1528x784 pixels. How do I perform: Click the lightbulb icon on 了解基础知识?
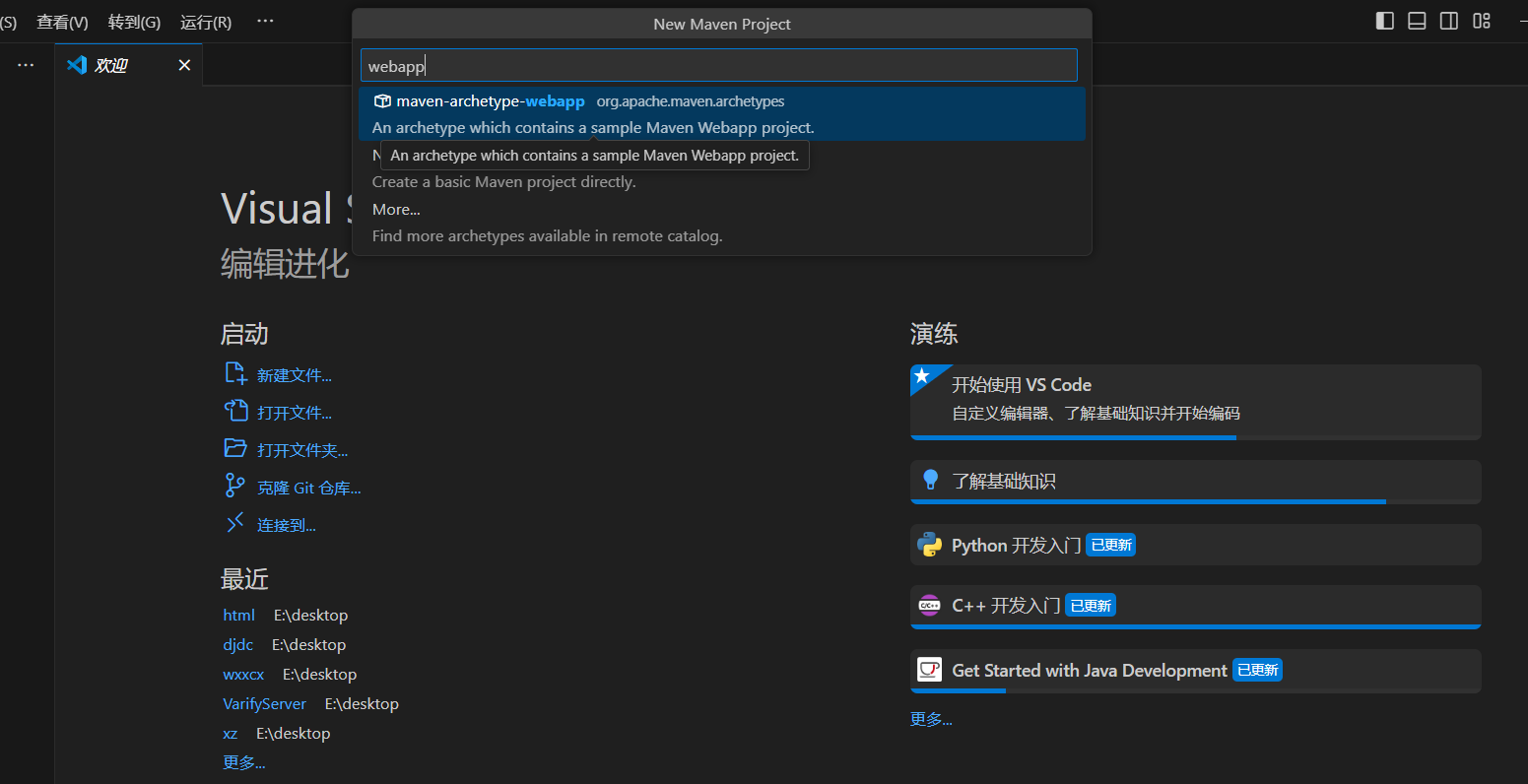[x=930, y=481]
